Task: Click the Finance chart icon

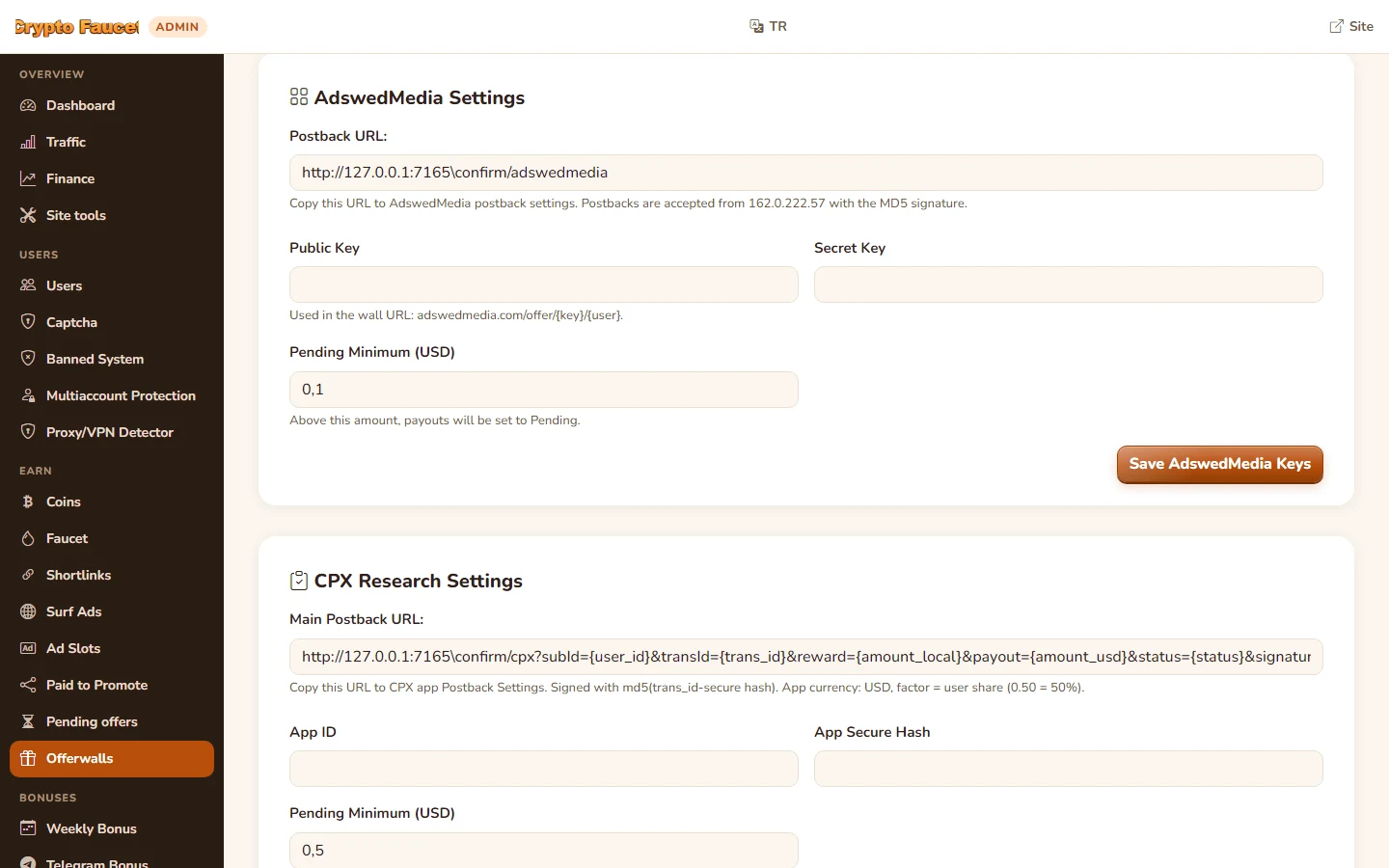Action: click(x=28, y=178)
